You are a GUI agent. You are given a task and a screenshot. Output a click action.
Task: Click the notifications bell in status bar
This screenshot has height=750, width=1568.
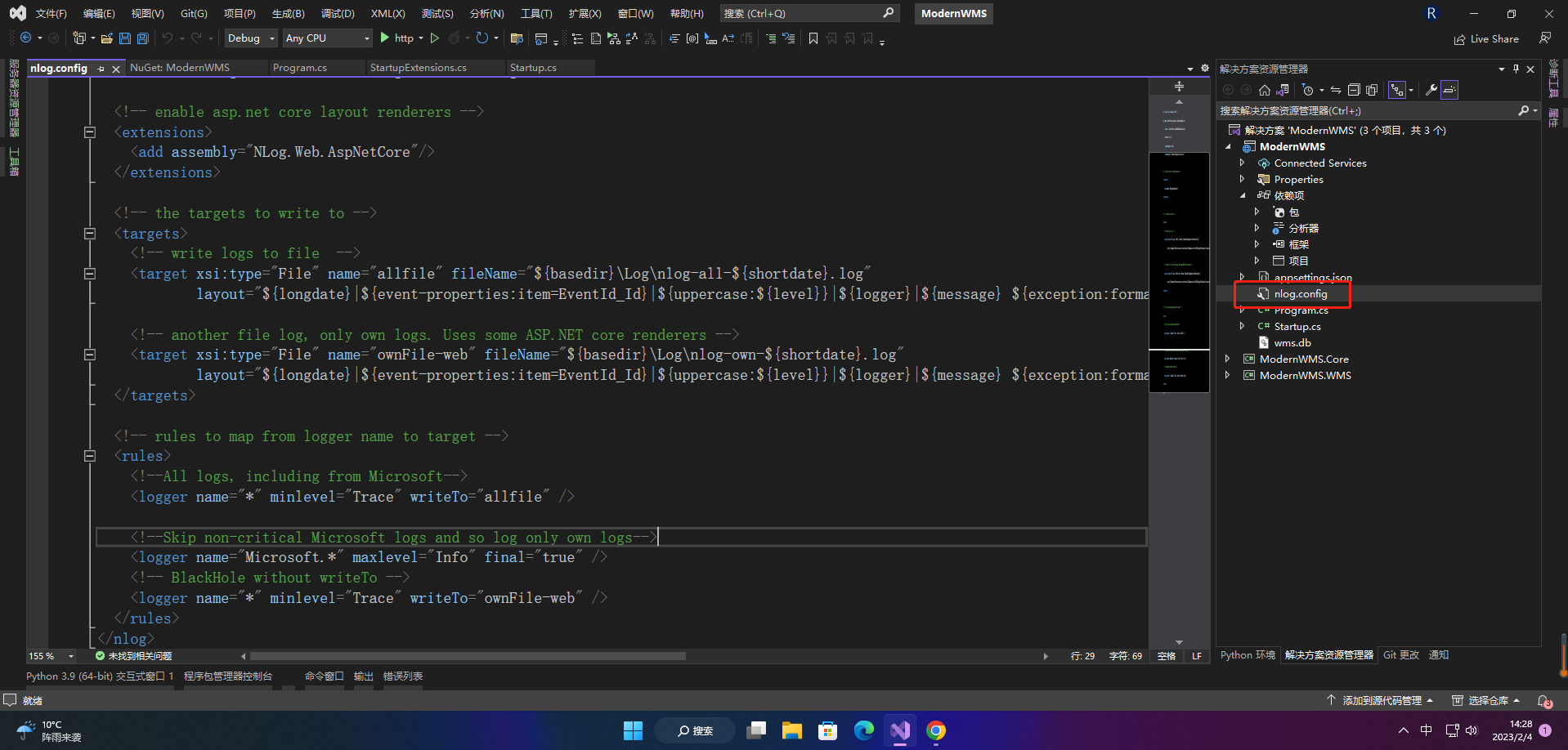[x=1544, y=701]
